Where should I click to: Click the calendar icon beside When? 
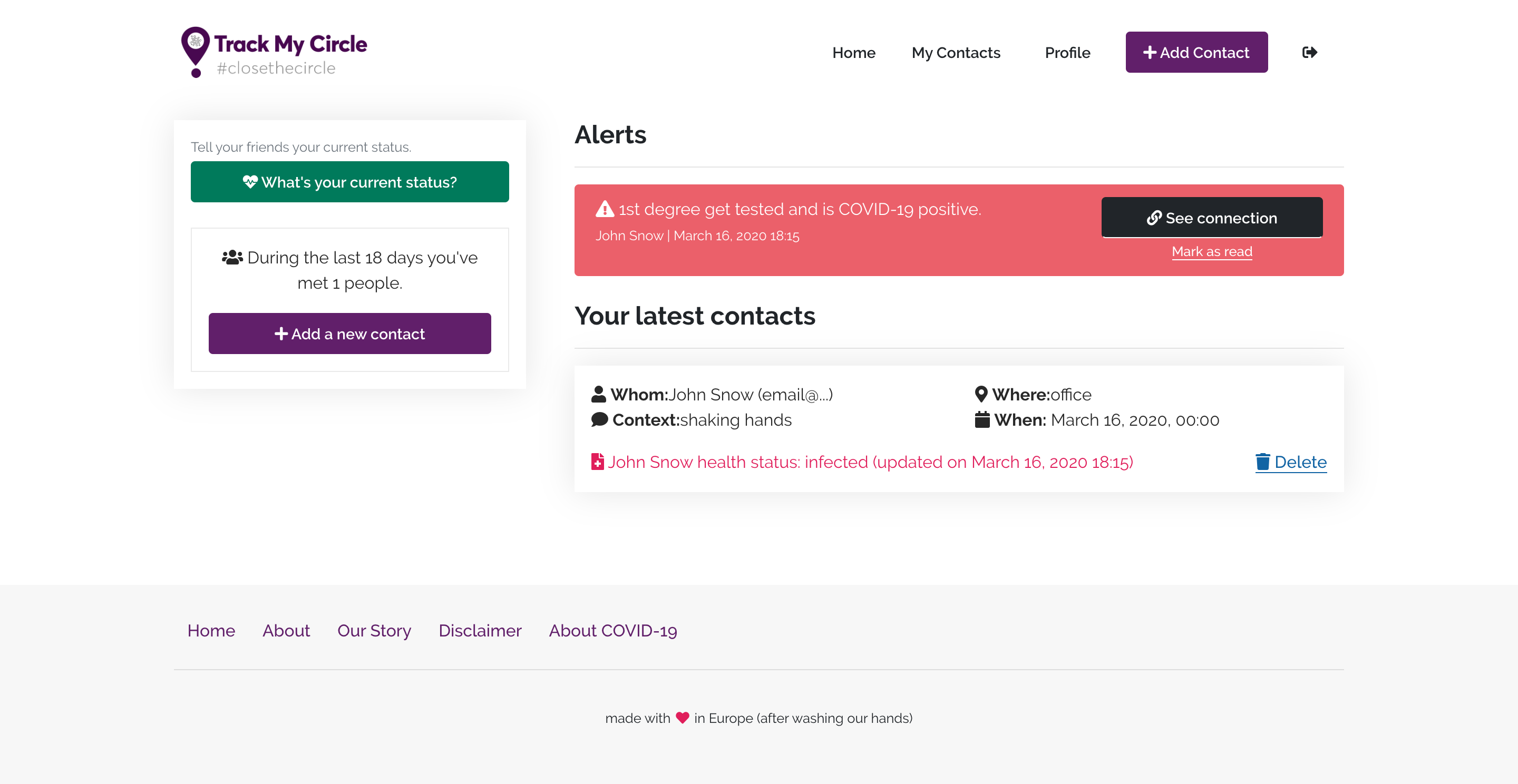pos(982,420)
